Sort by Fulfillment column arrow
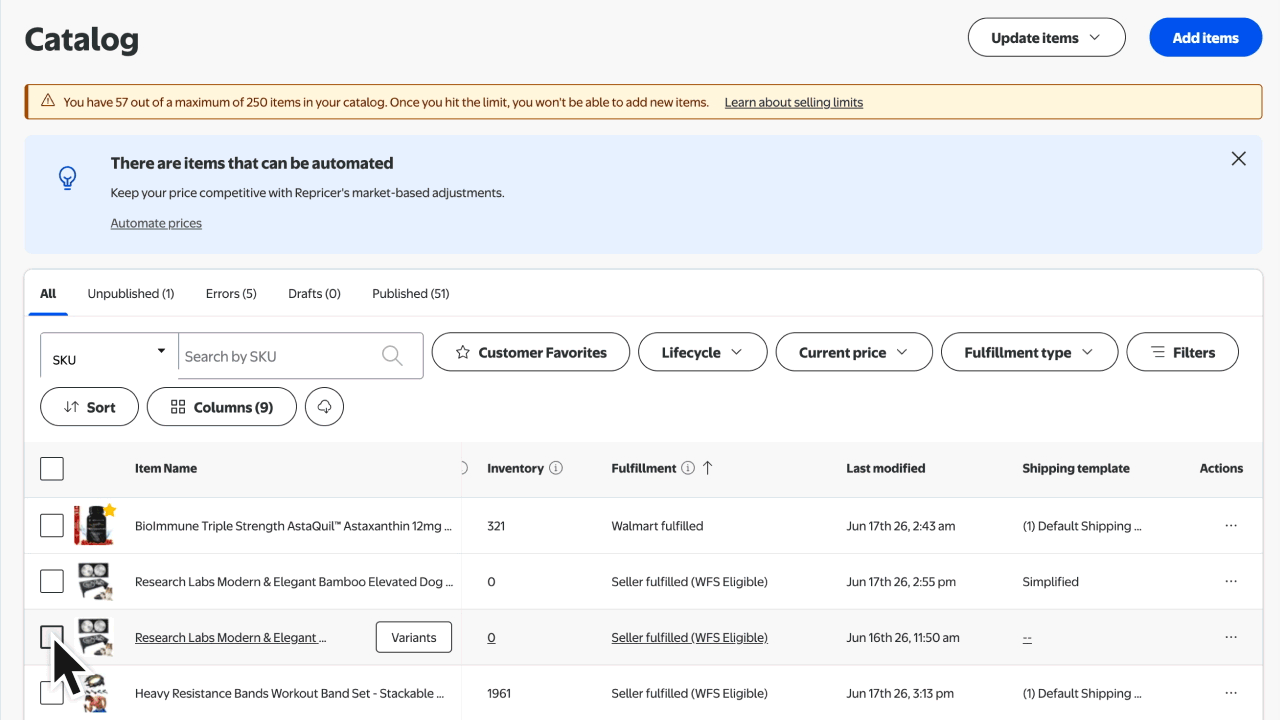The image size is (1280, 720). point(708,468)
